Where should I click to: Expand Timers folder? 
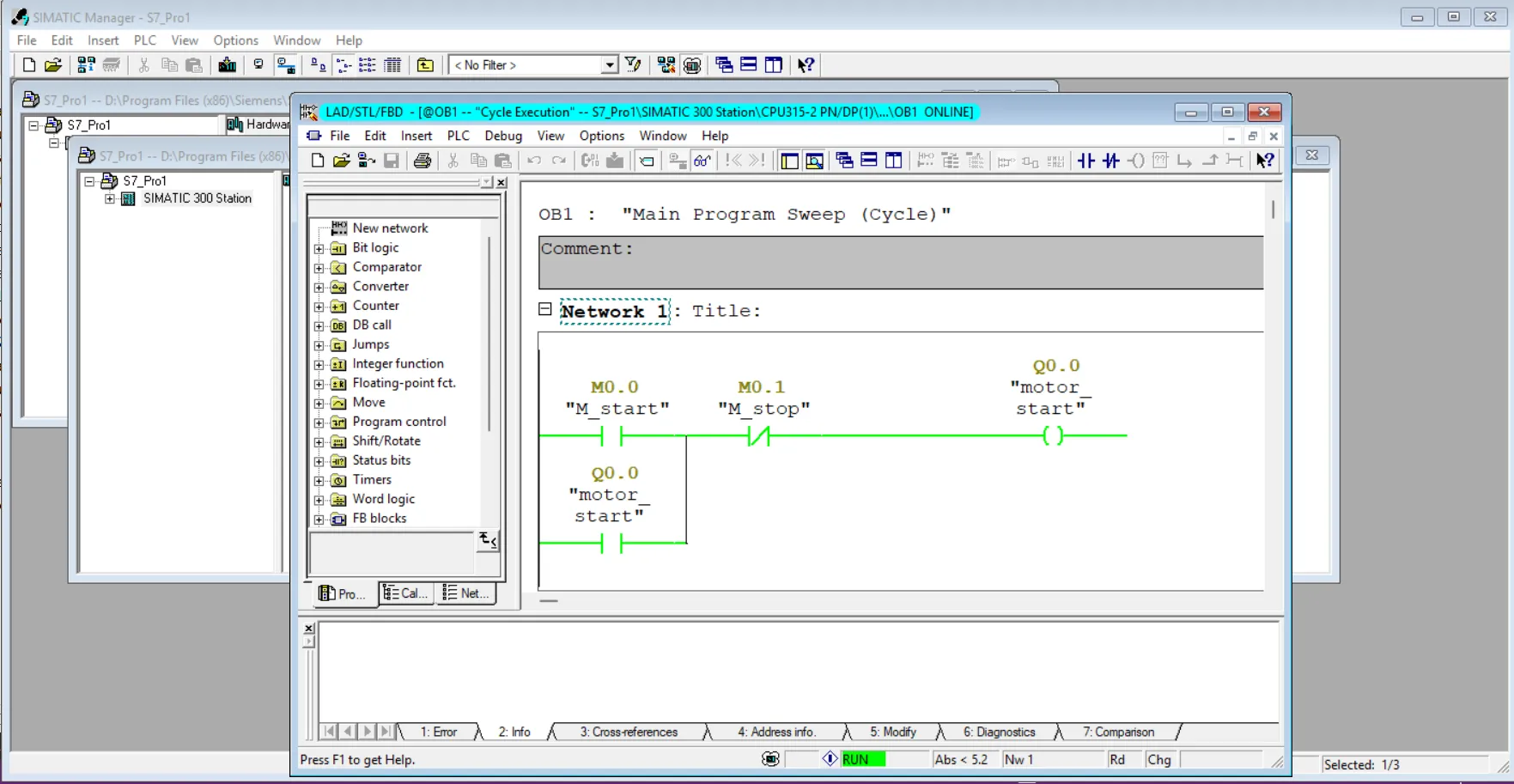click(x=319, y=481)
